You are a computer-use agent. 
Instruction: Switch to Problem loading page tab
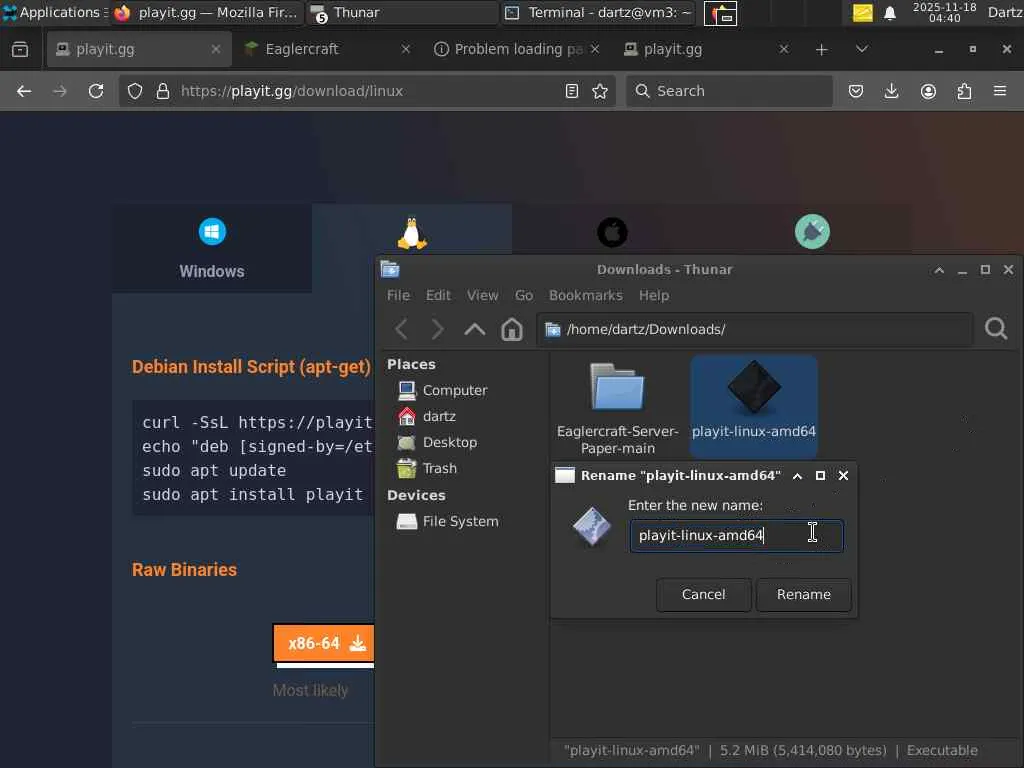click(516, 49)
